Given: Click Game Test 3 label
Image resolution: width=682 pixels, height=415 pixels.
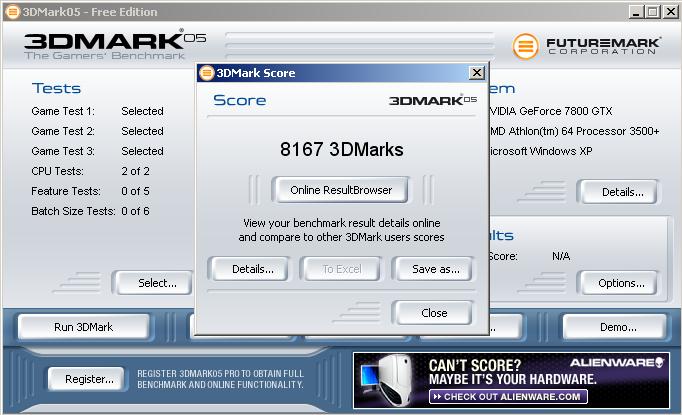Looking at the screenshot, I should pyautogui.click(x=63, y=151).
